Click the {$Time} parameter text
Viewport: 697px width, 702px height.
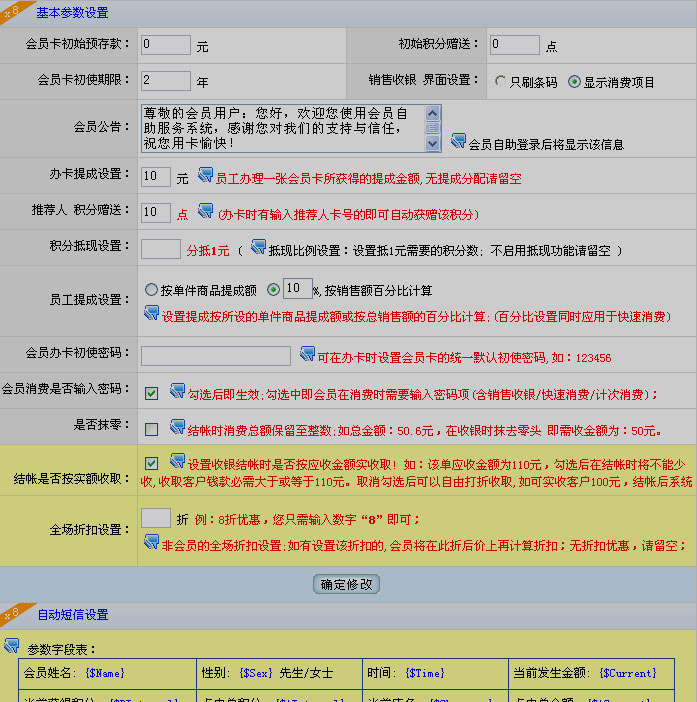tap(425, 673)
